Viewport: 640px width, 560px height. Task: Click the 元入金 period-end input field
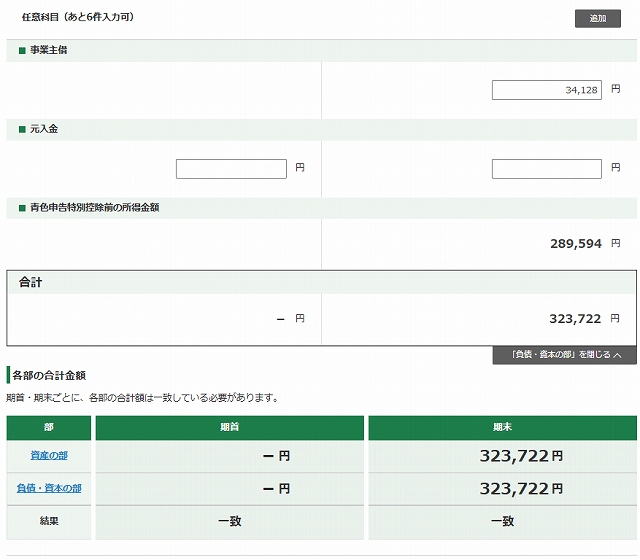[546, 169]
